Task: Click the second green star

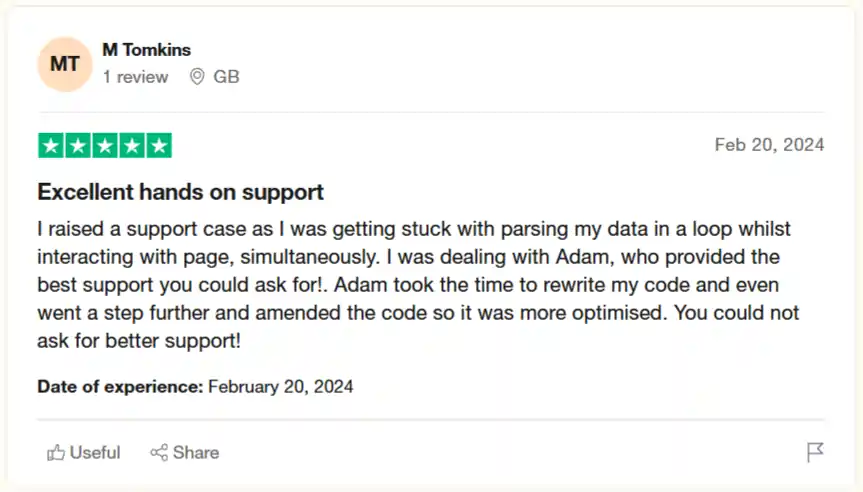Action: 78,146
